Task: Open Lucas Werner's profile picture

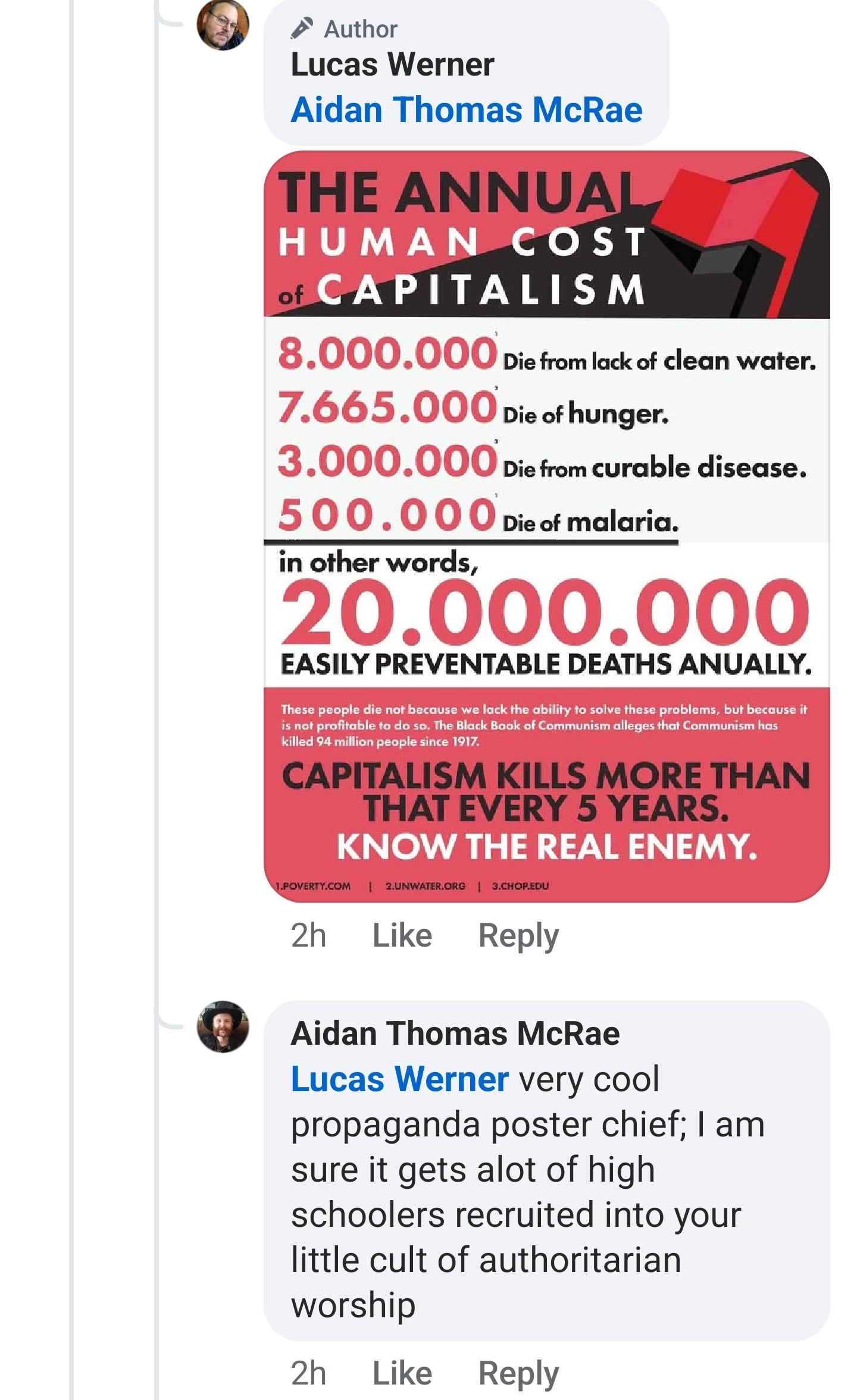Action: 223,25
